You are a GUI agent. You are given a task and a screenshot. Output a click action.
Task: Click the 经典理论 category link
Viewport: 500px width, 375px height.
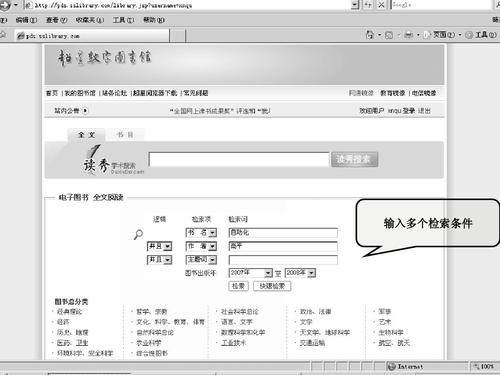69,312
